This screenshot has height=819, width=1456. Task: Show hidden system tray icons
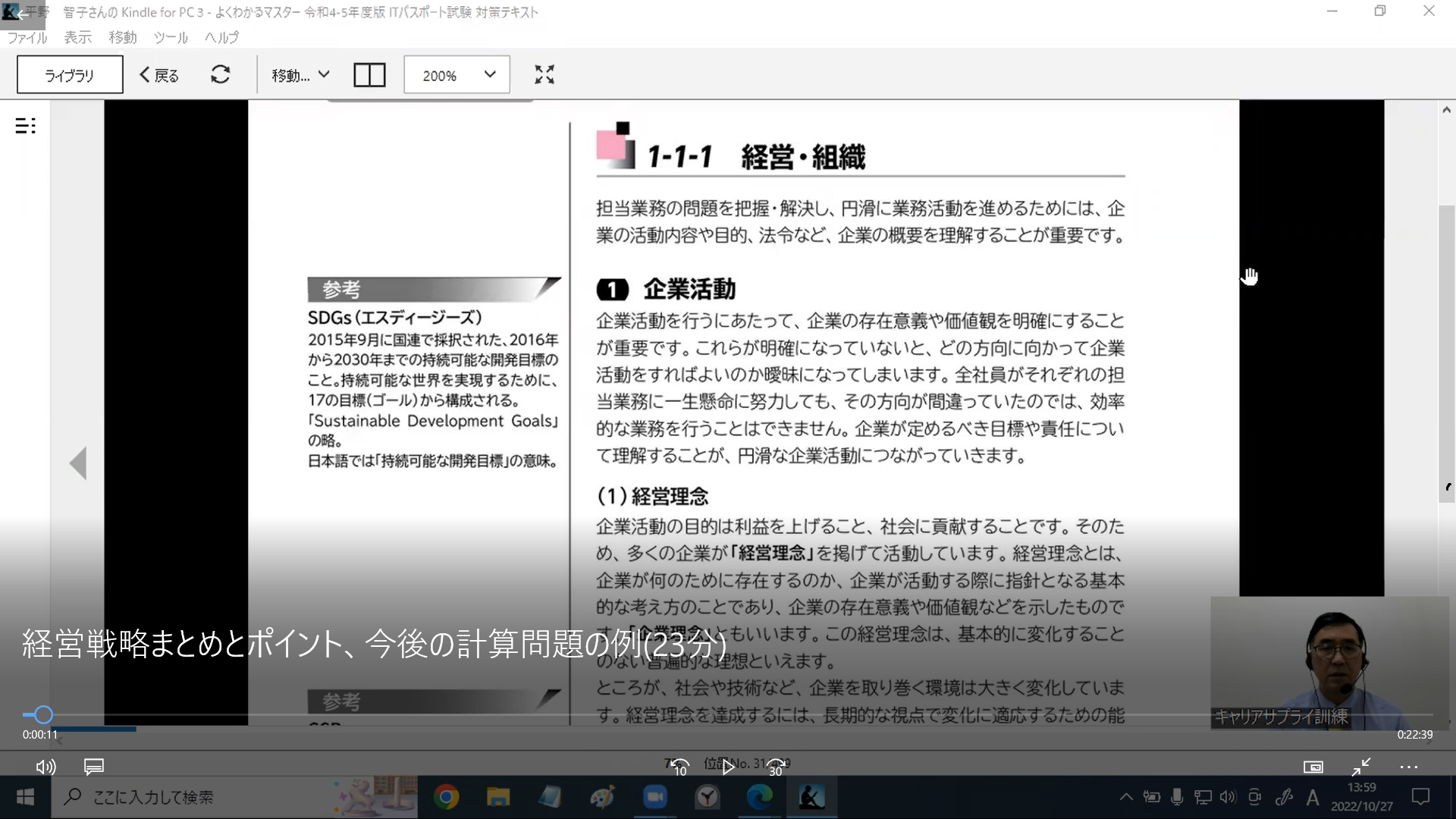click(x=1126, y=797)
